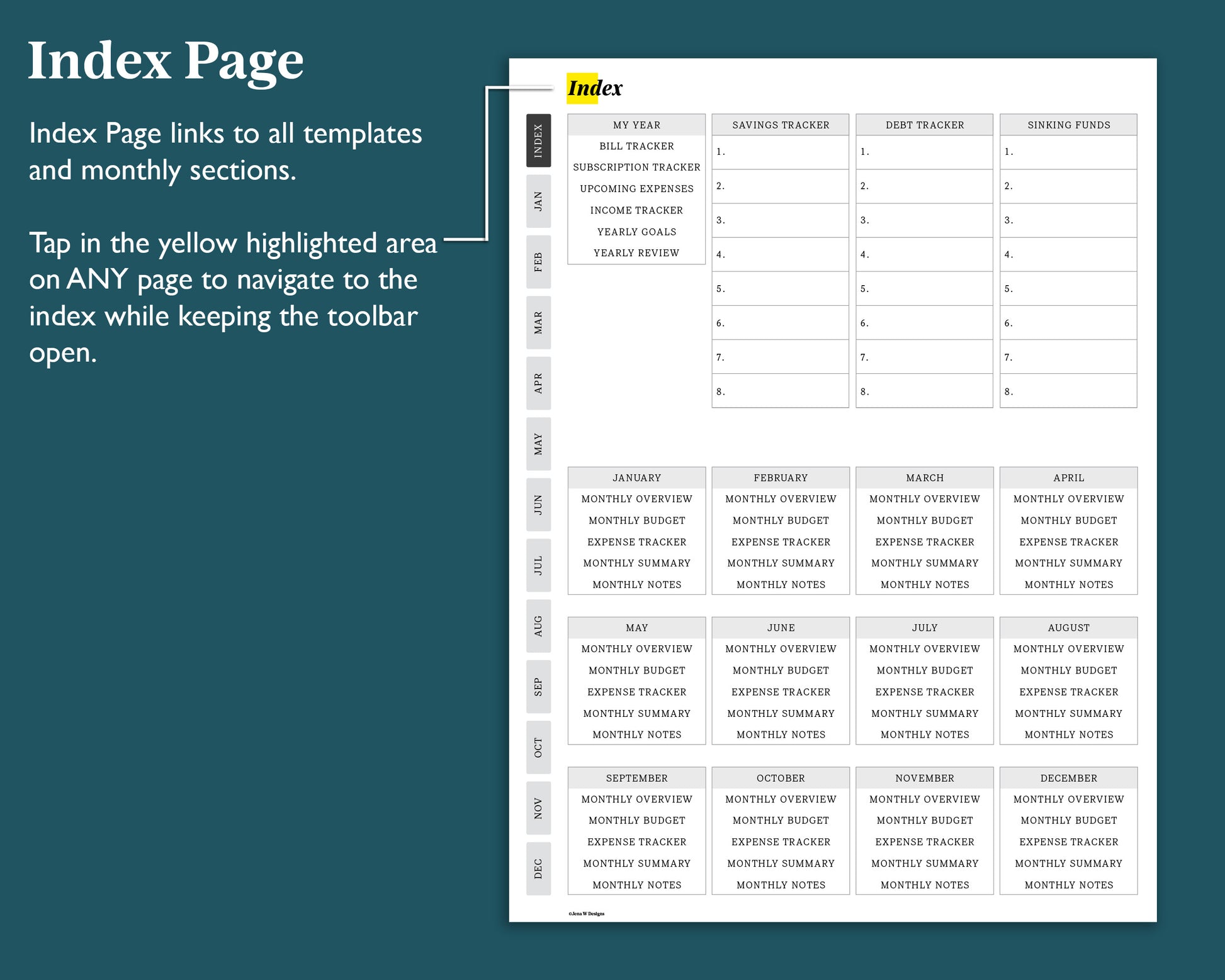The image size is (1225, 980).
Task: Tap the yellow highlighted Index title
Action: (584, 88)
